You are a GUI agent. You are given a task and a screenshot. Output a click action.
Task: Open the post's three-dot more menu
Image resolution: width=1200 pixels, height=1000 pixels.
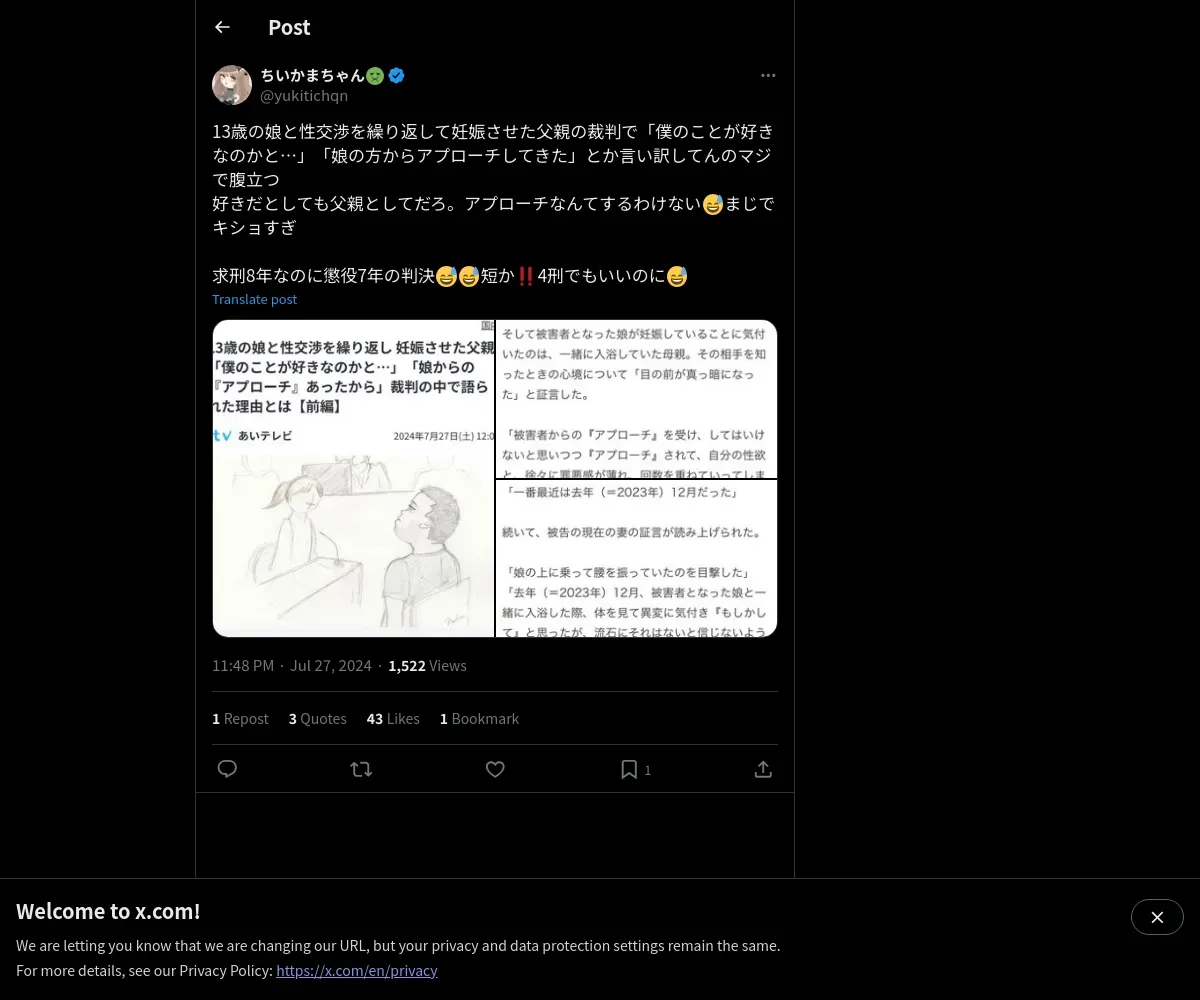coord(768,75)
